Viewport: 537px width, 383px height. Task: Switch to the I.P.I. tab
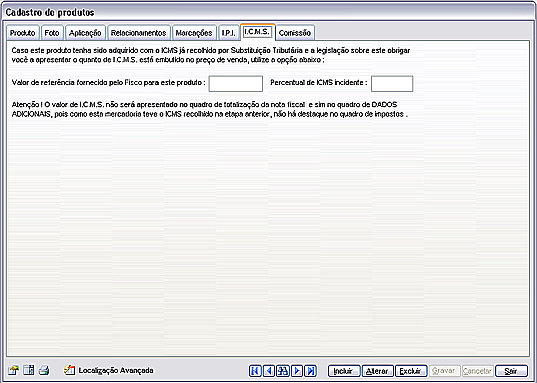click(228, 33)
